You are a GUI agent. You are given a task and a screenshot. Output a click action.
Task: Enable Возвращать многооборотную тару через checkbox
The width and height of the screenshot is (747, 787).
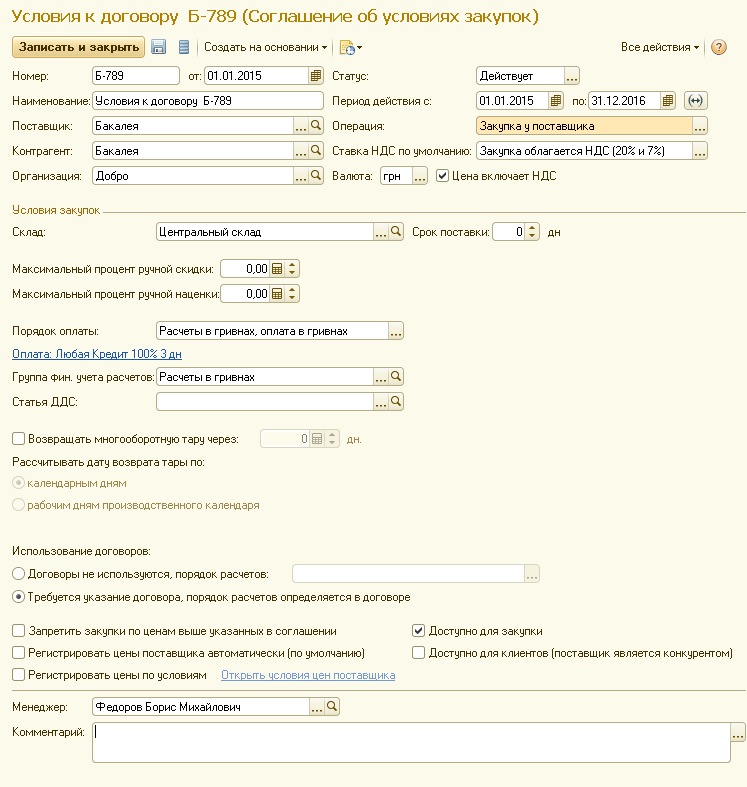tap(18, 438)
